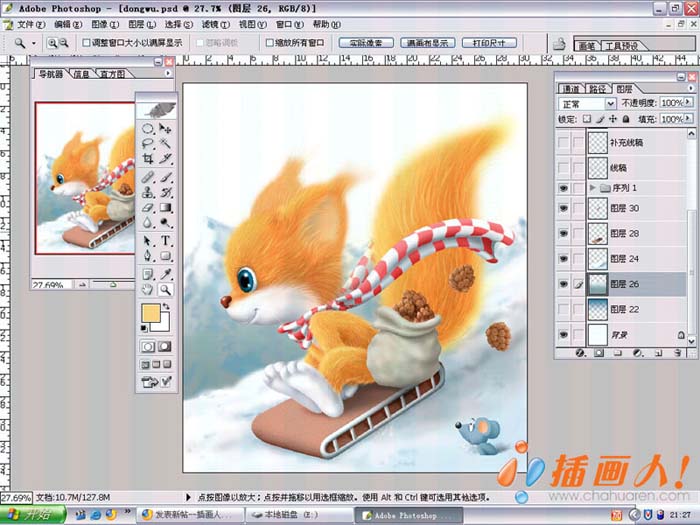
Task: Select the Path Selection arrow tool
Action: [x=148, y=241]
